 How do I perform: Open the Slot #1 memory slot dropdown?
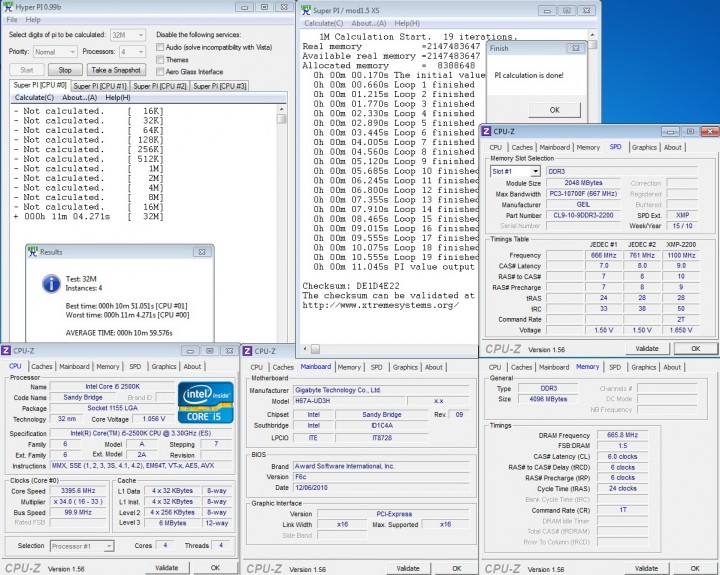[535, 171]
